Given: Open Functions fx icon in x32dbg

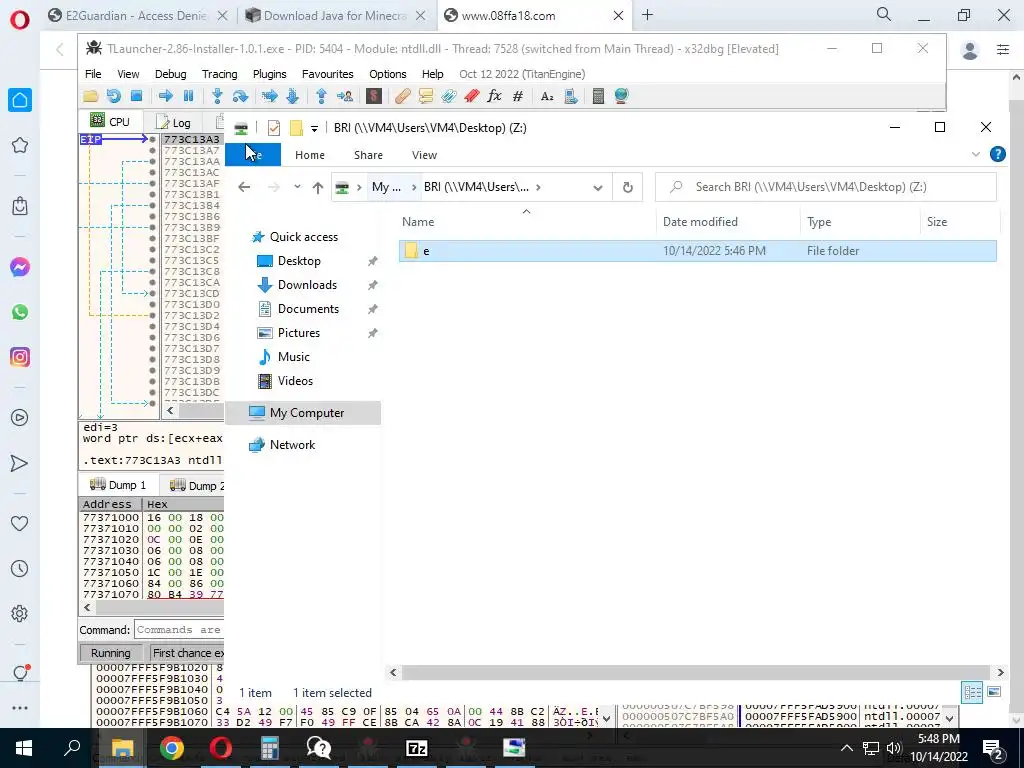Looking at the screenshot, I should pos(494,97).
